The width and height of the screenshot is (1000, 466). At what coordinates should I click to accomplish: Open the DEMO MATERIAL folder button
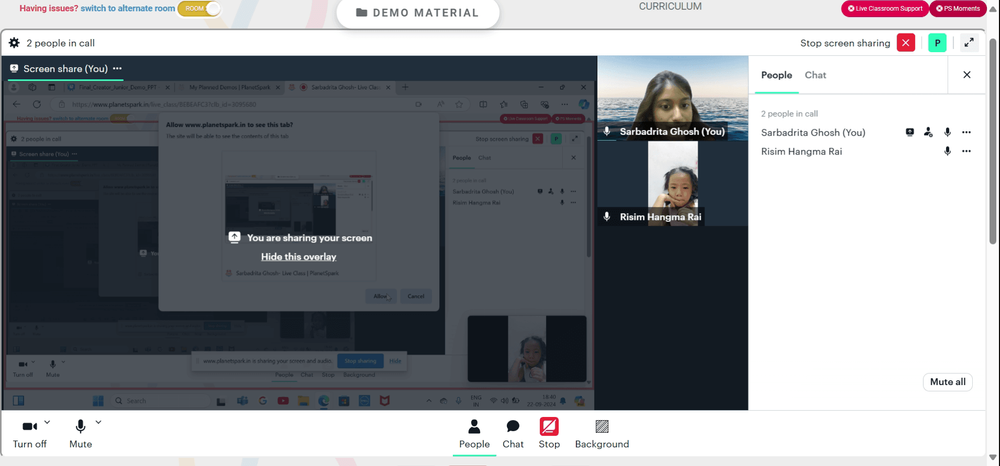(418, 13)
